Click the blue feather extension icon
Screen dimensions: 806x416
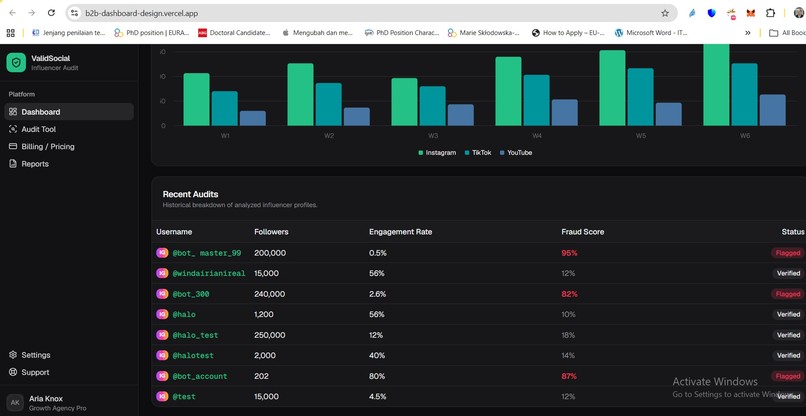coord(692,13)
